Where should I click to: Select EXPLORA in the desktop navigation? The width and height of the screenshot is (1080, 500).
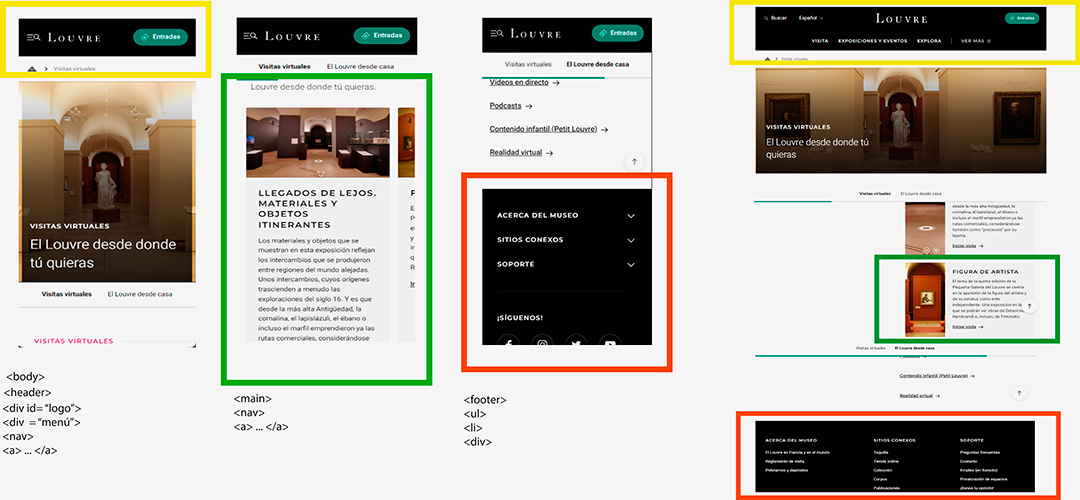pos(929,41)
